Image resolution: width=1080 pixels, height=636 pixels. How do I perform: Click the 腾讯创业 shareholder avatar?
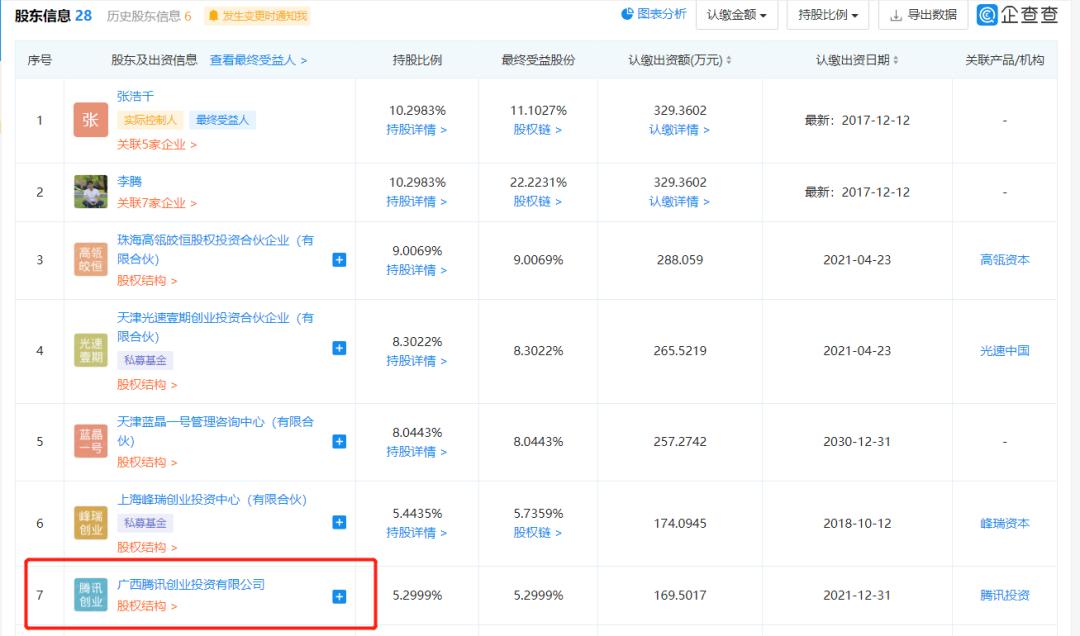91,595
